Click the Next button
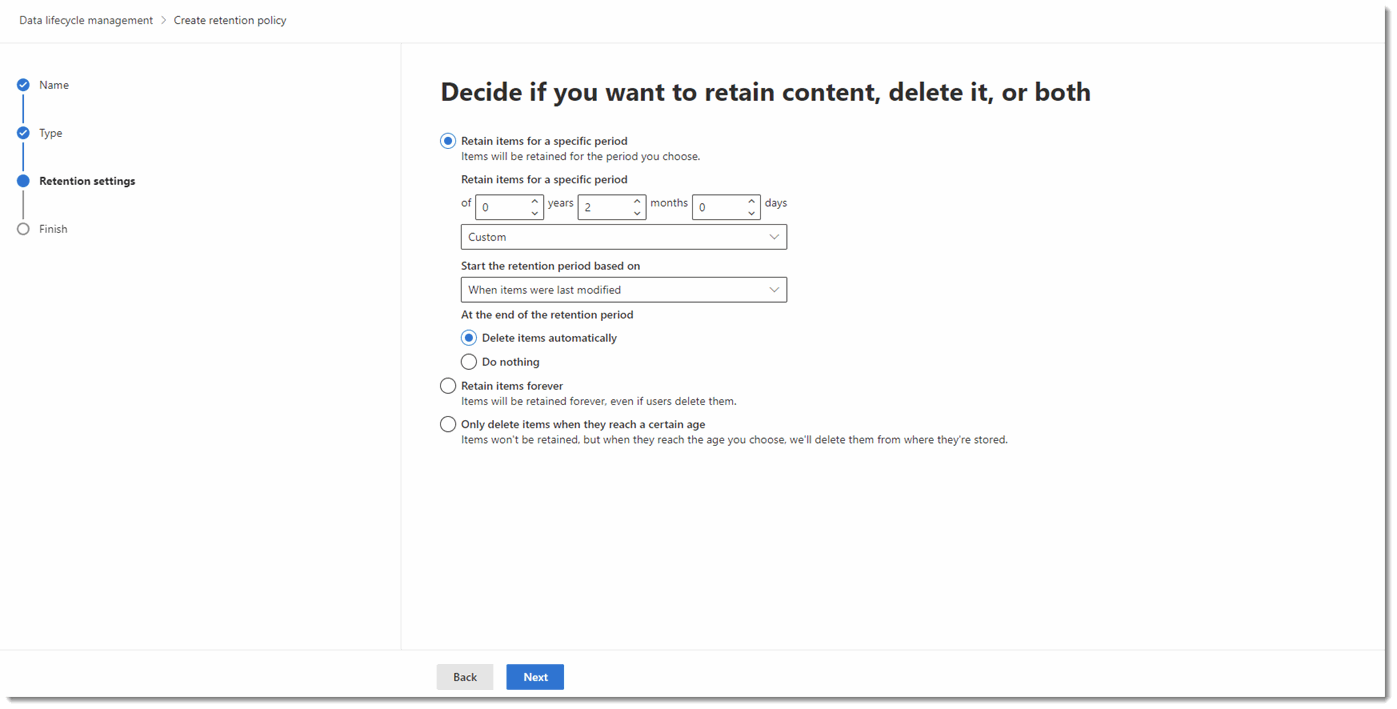The height and width of the screenshot is (709, 1397). [x=535, y=676]
